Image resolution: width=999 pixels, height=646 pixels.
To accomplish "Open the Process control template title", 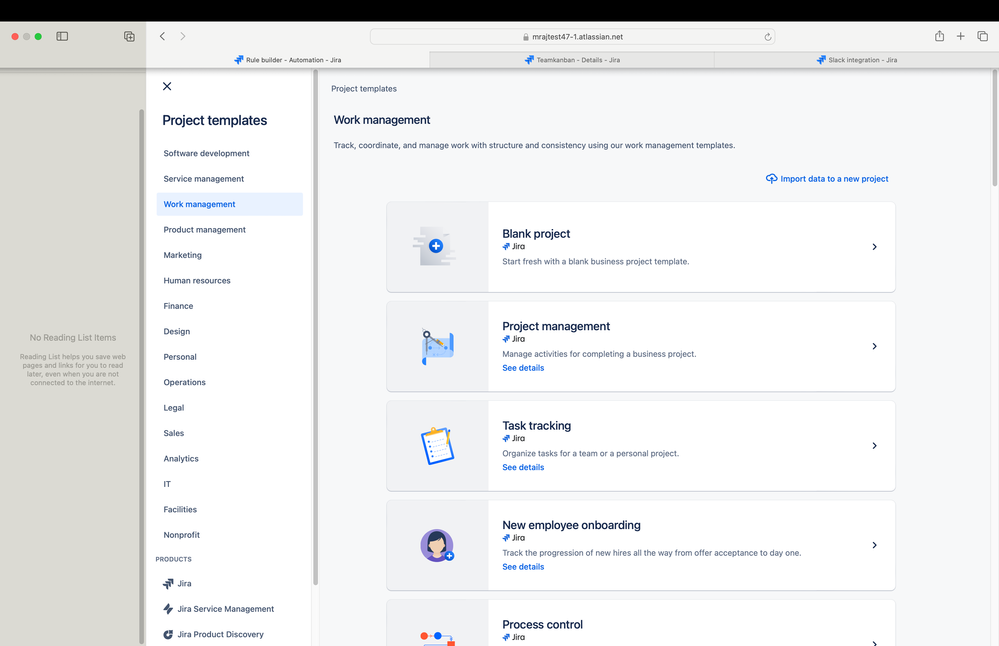I will 542,624.
